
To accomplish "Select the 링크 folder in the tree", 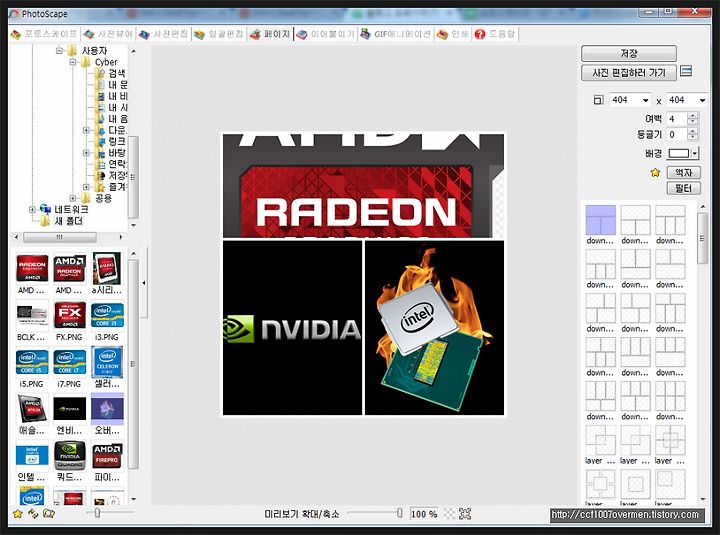I will 117,141.
